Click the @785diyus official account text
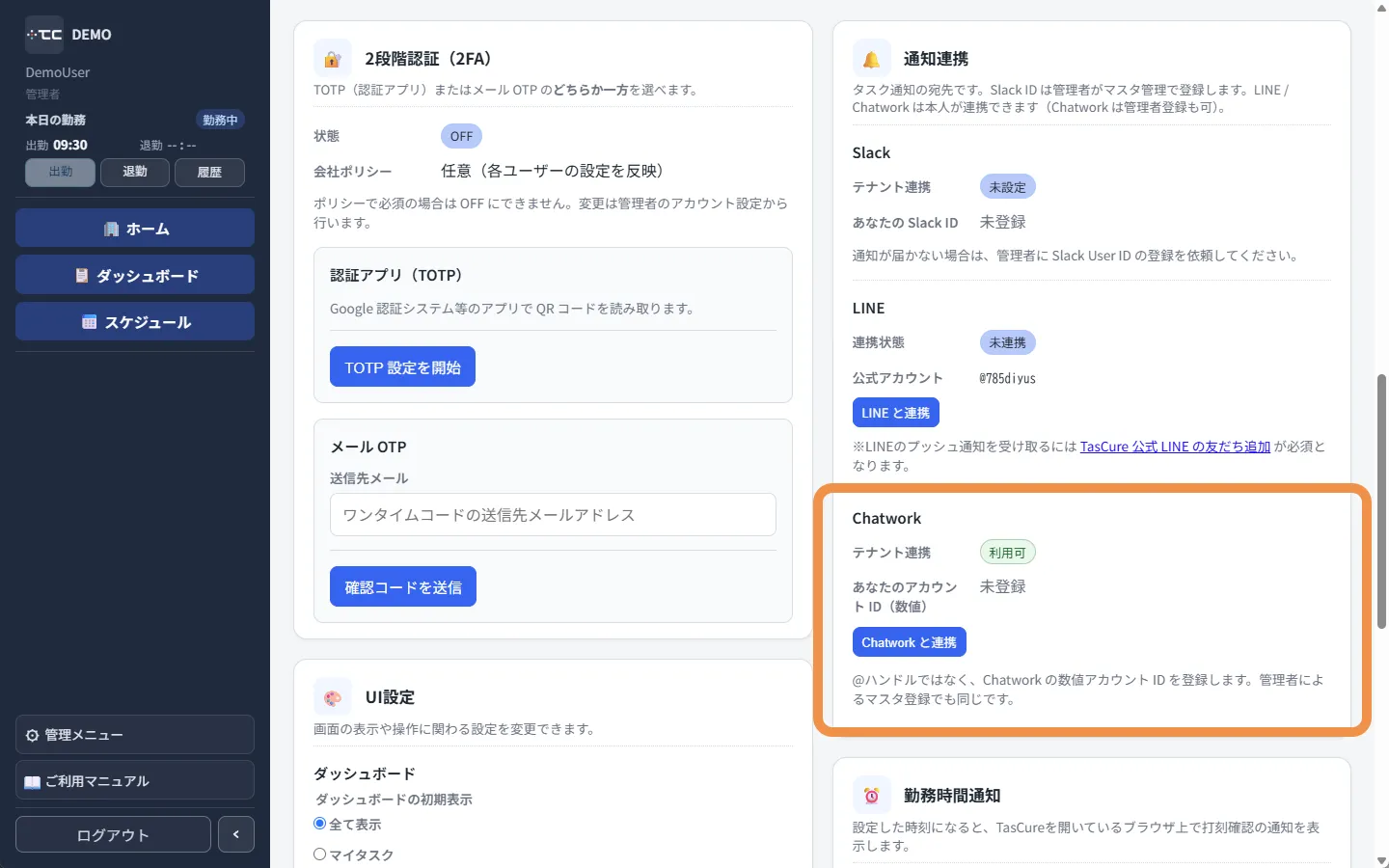This screenshot has height=868, width=1389. (1008, 378)
